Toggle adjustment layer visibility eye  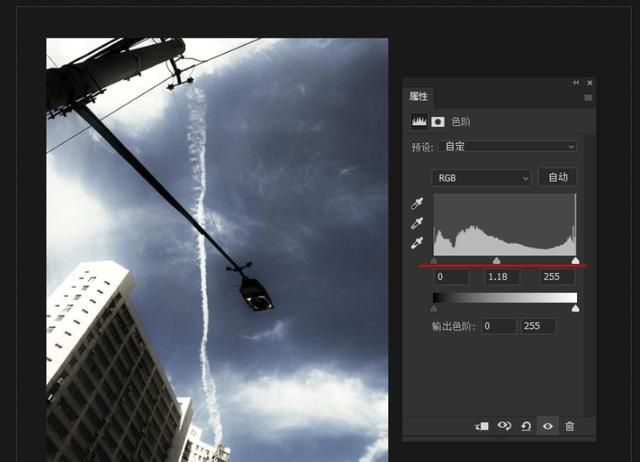pyautogui.click(x=548, y=426)
